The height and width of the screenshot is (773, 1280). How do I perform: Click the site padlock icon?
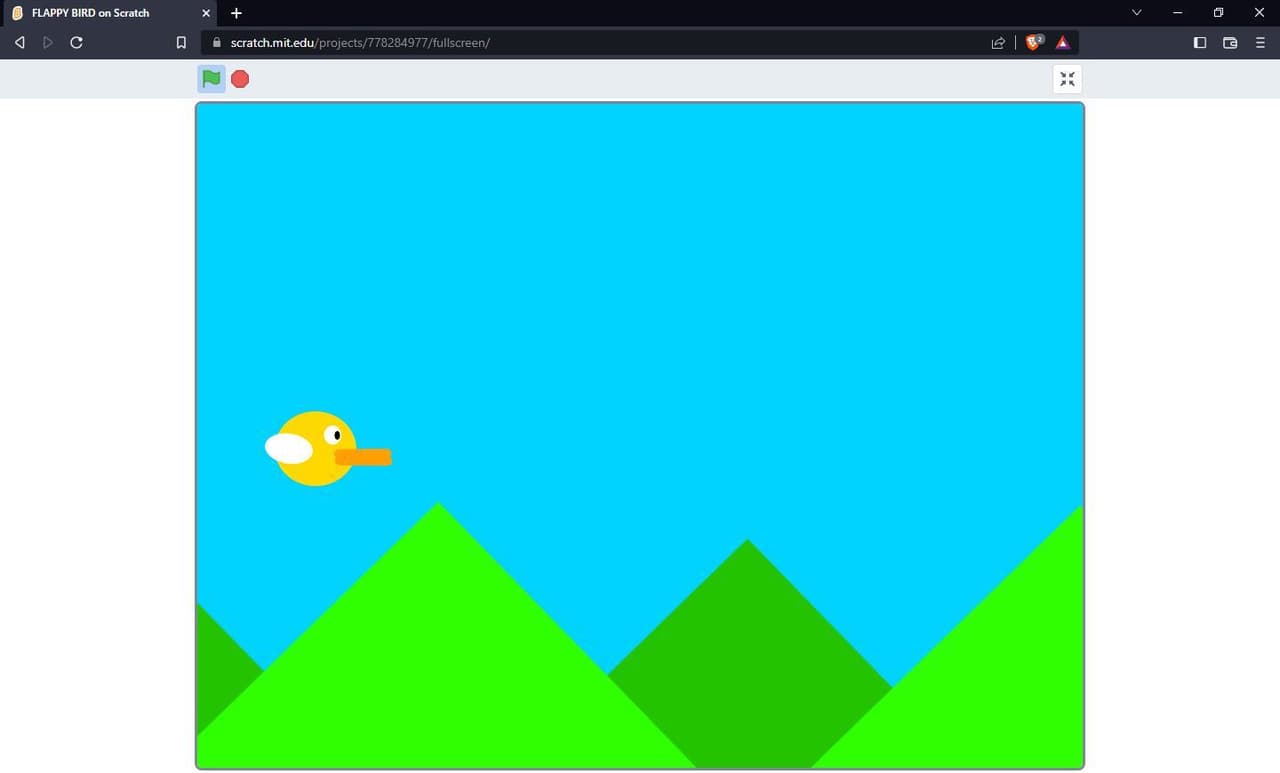tap(216, 43)
